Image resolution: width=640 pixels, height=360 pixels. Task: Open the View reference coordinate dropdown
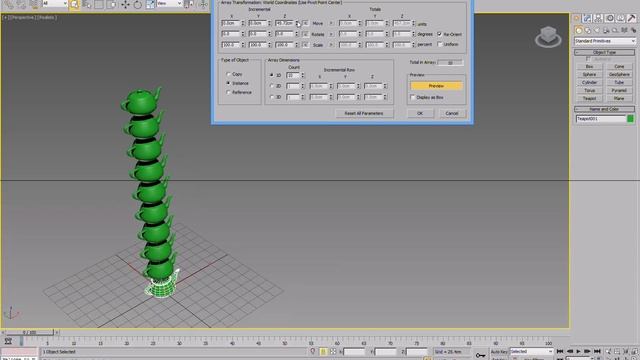(169, 4)
